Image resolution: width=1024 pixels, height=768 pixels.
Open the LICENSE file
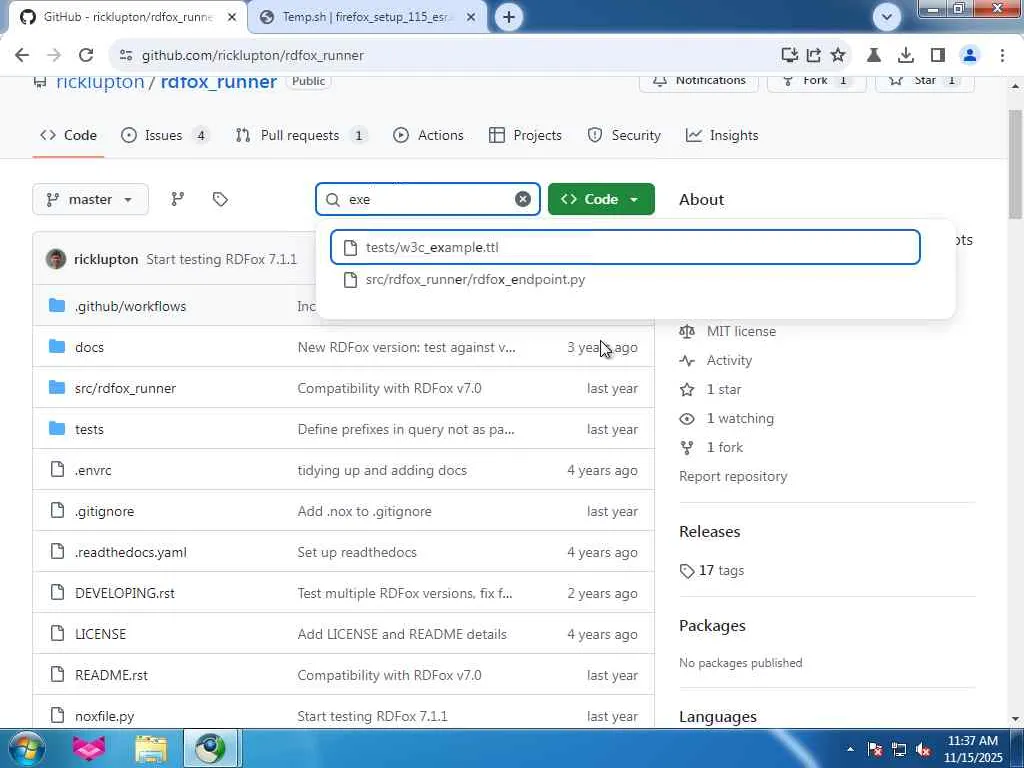pos(101,634)
